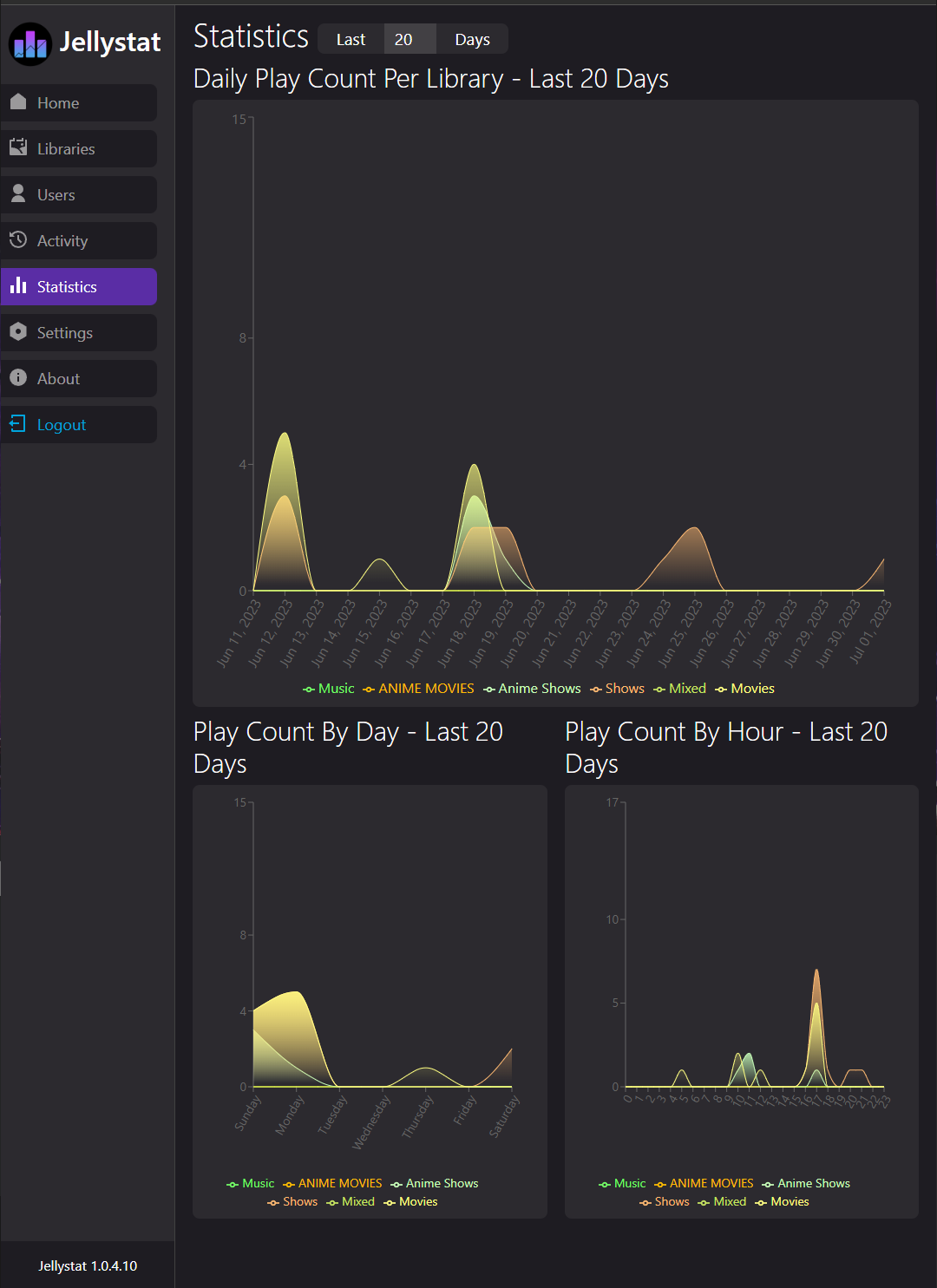Click the Logout exit icon
This screenshot has width=937, height=1288.
click(18, 423)
